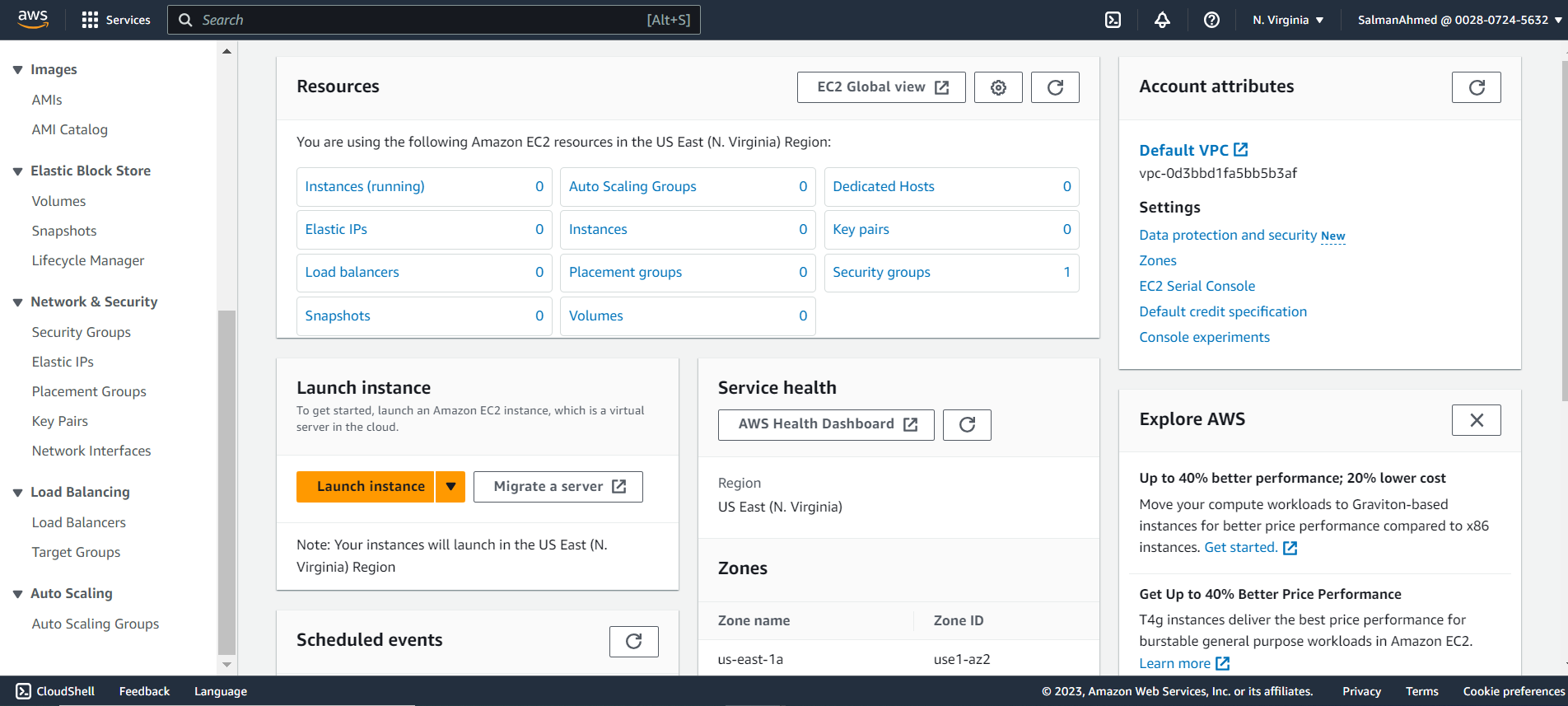Click Learn more T4g link

click(1175, 663)
